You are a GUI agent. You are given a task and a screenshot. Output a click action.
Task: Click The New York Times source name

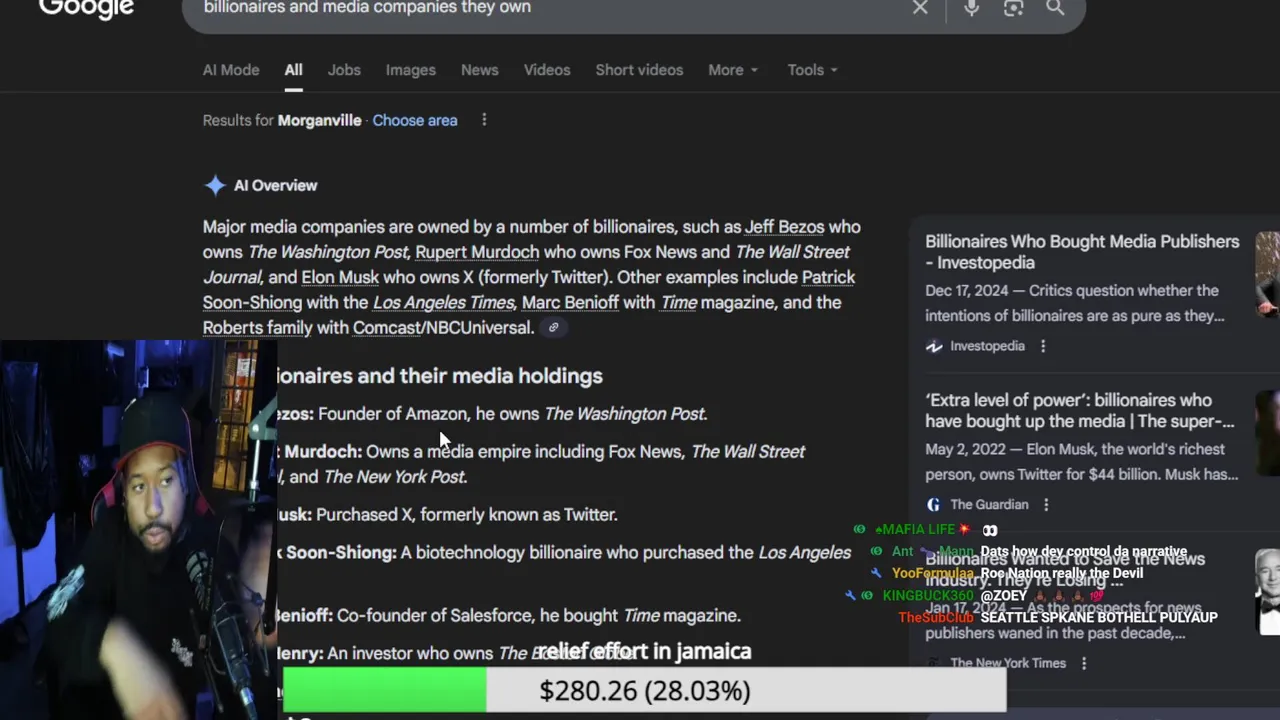[1008, 663]
